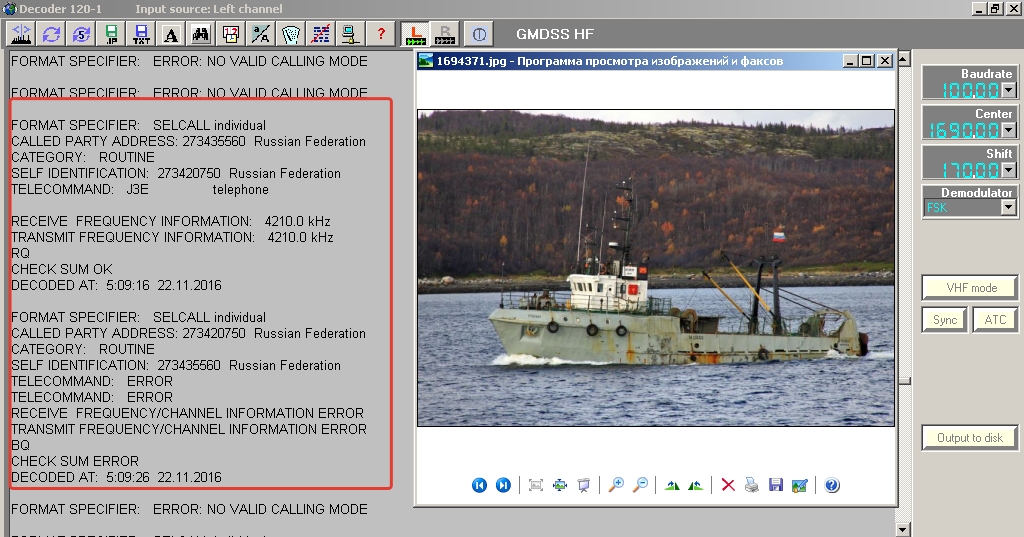
Task: Open the Baudrate dropdown
Action: click(1008, 90)
